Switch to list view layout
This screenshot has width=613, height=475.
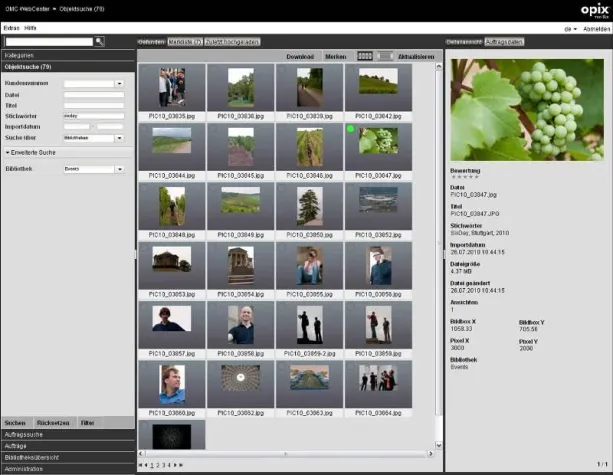point(385,56)
